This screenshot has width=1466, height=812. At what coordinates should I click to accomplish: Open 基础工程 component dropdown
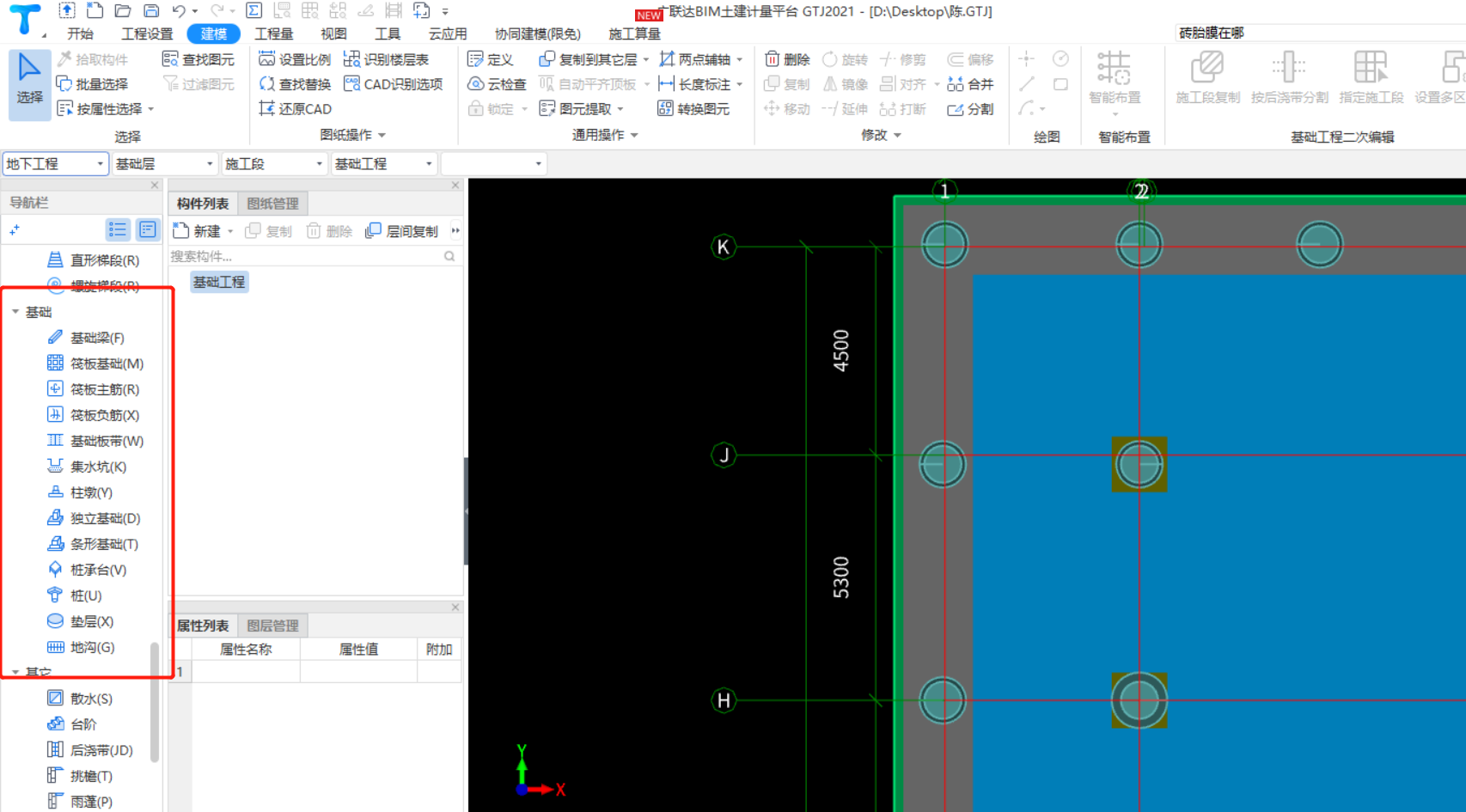tap(383, 163)
